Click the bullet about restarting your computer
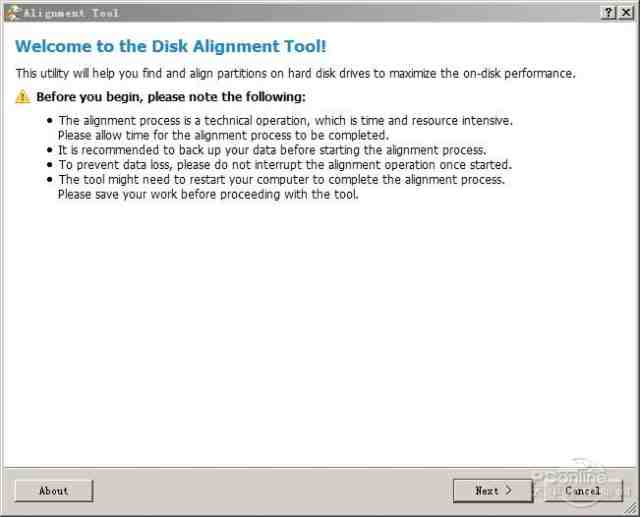Viewport: 640px width, 517px height. (x=281, y=180)
